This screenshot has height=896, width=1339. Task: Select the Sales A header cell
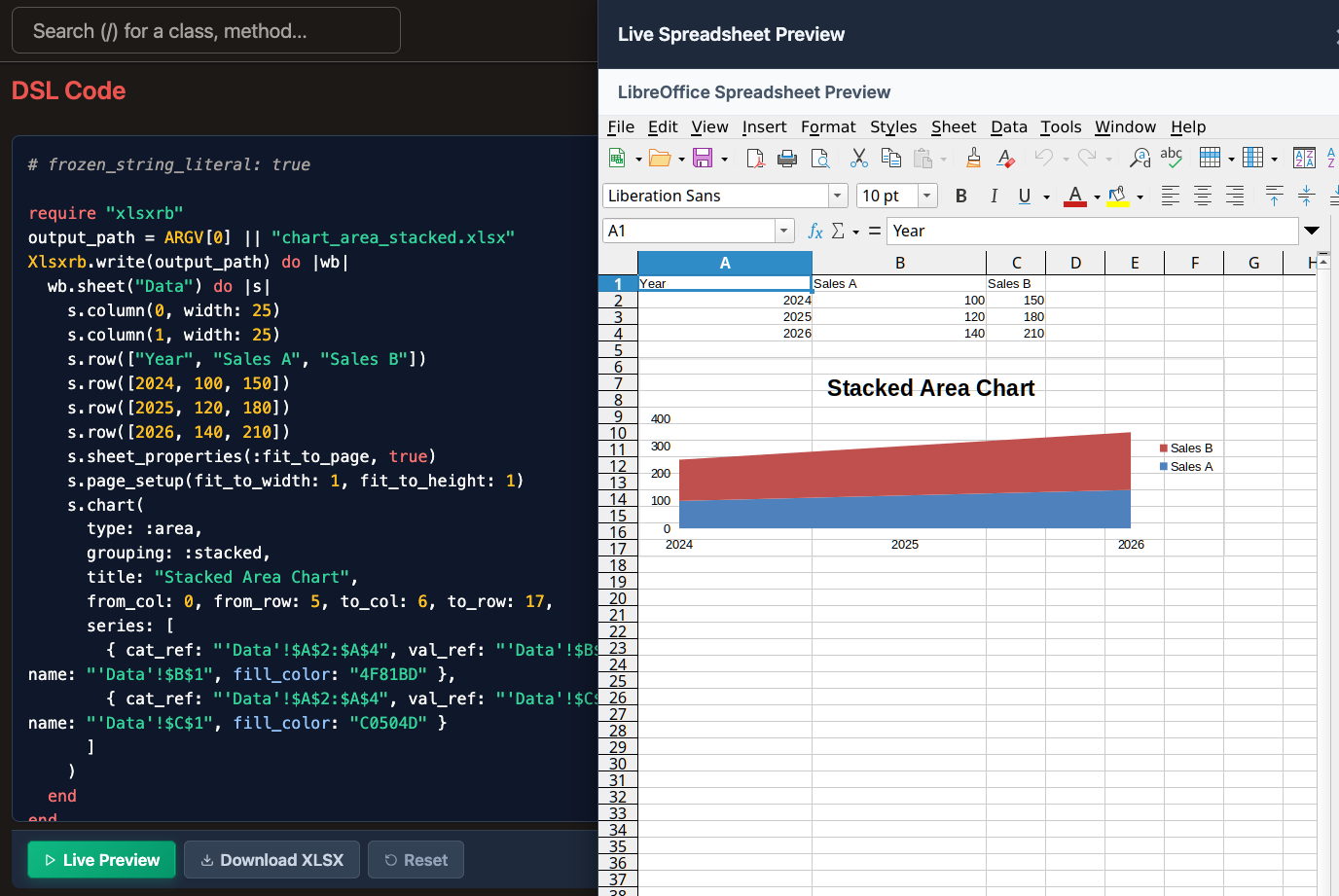click(x=899, y=284)
